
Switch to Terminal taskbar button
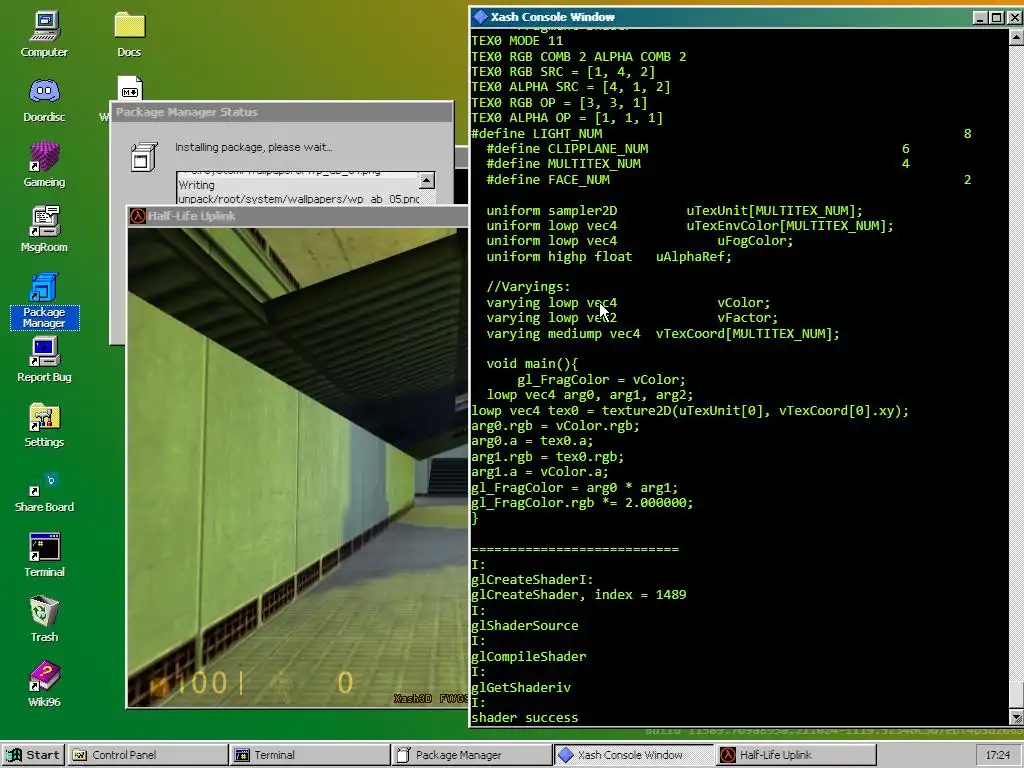tap(310, 754)
